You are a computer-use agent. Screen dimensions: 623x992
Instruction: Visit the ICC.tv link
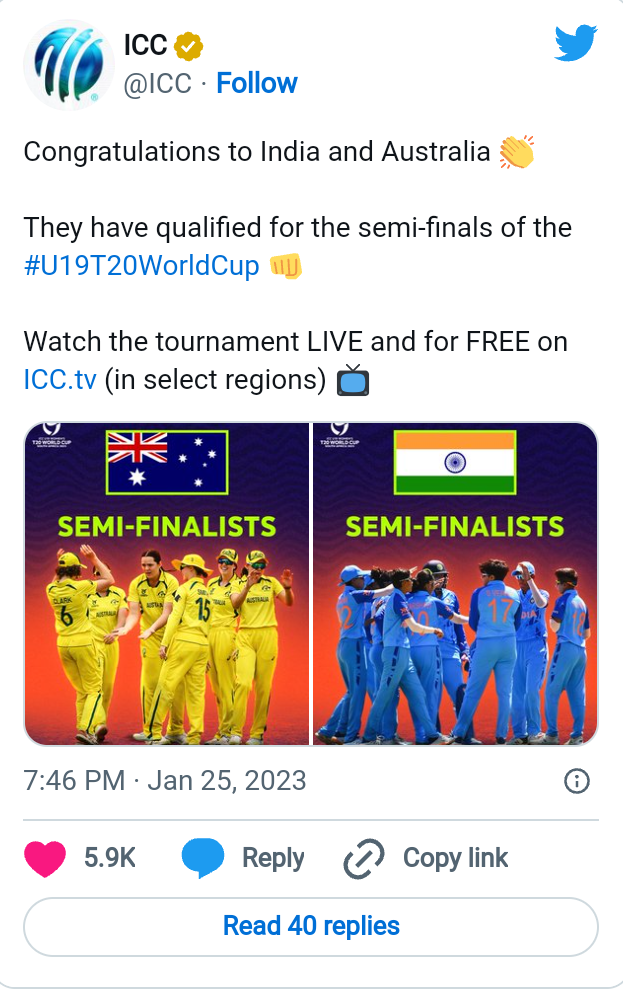[x=59, y=380]
